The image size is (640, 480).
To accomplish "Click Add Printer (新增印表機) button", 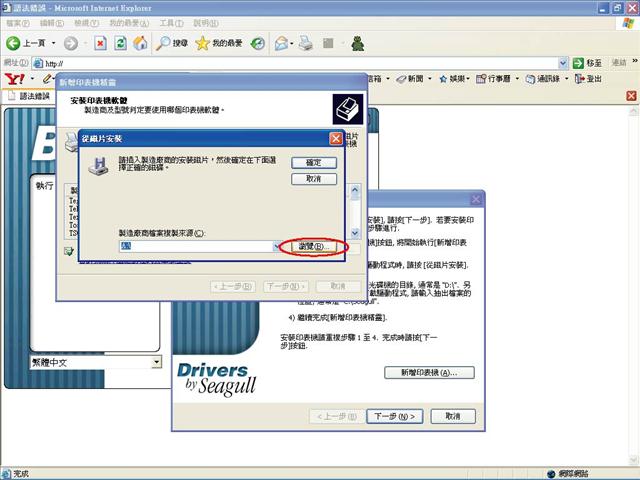I will click(x=429, y=372).
